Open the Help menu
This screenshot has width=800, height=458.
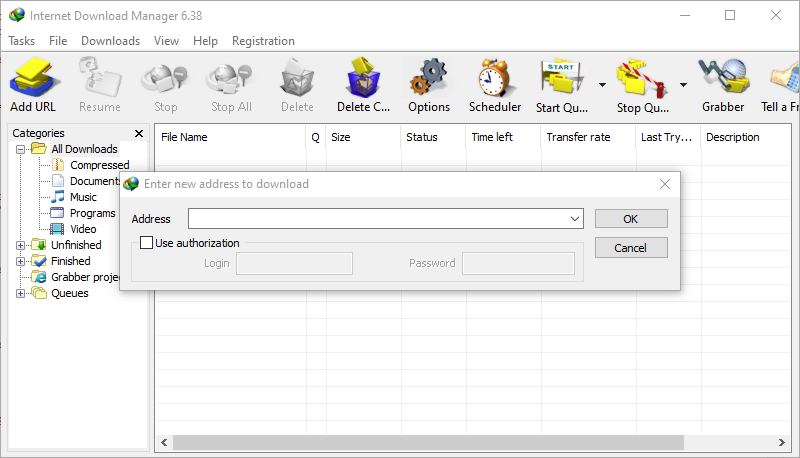pyautogui.click(x=205, y=41)
